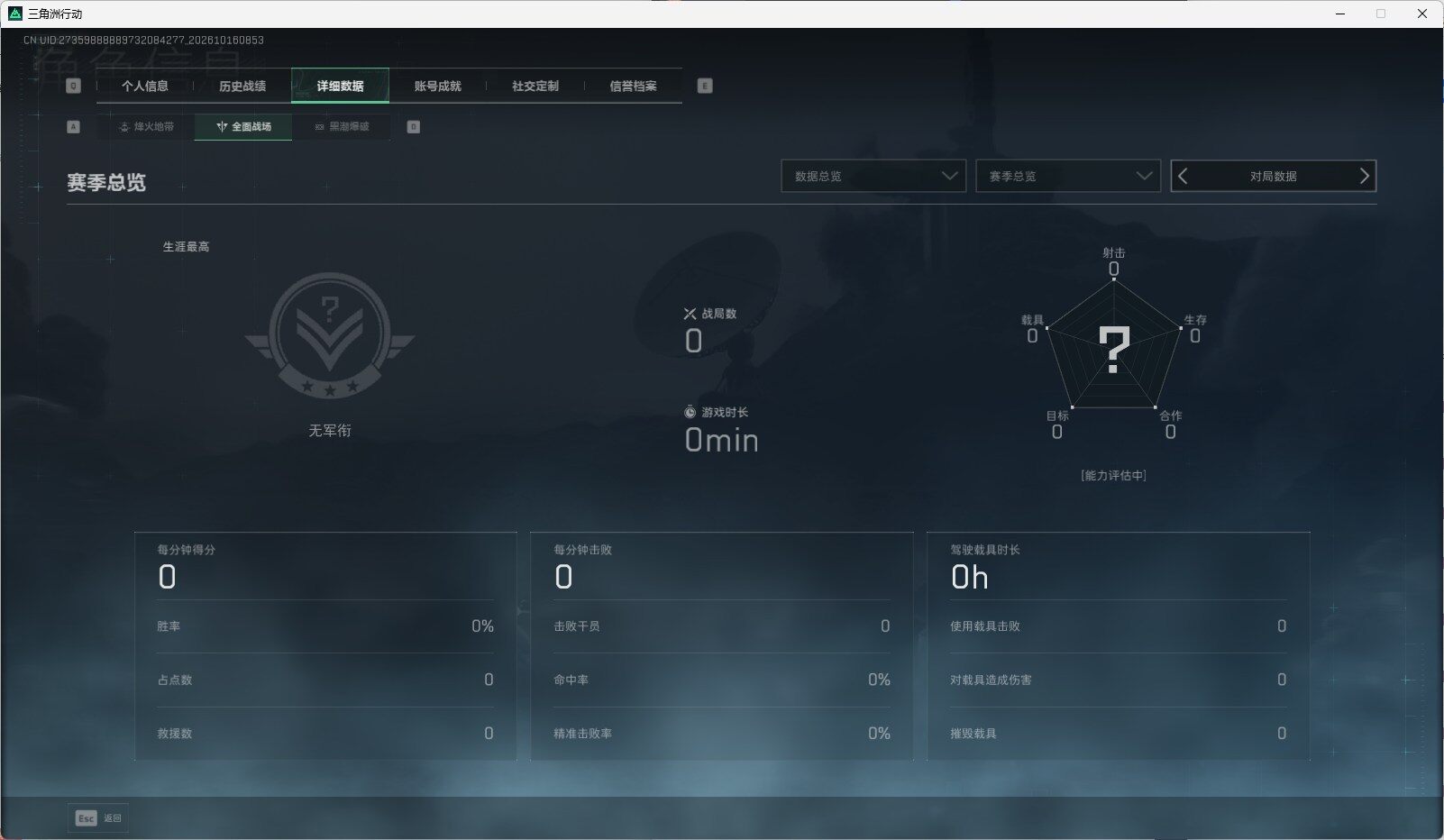Click the 救援数 stat row
The height and width of the screenshot is (840, 1444).
[325, 734]
